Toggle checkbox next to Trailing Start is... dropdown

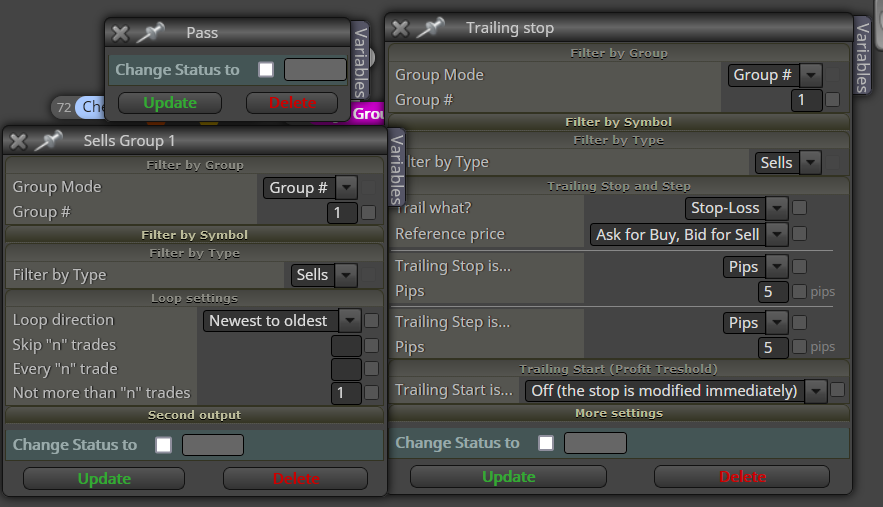[837, 389]
